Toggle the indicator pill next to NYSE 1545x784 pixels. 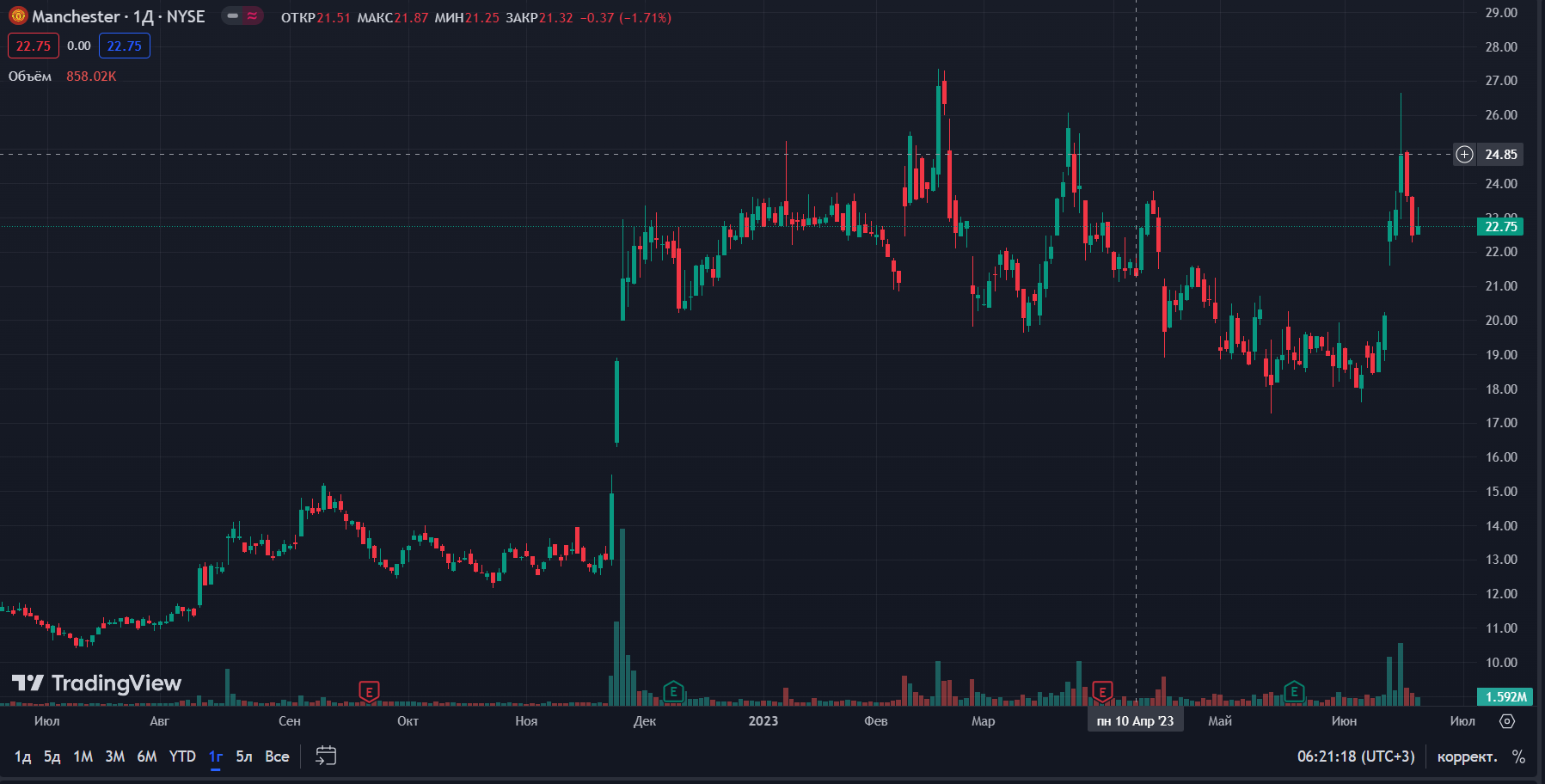coord(242,16)
